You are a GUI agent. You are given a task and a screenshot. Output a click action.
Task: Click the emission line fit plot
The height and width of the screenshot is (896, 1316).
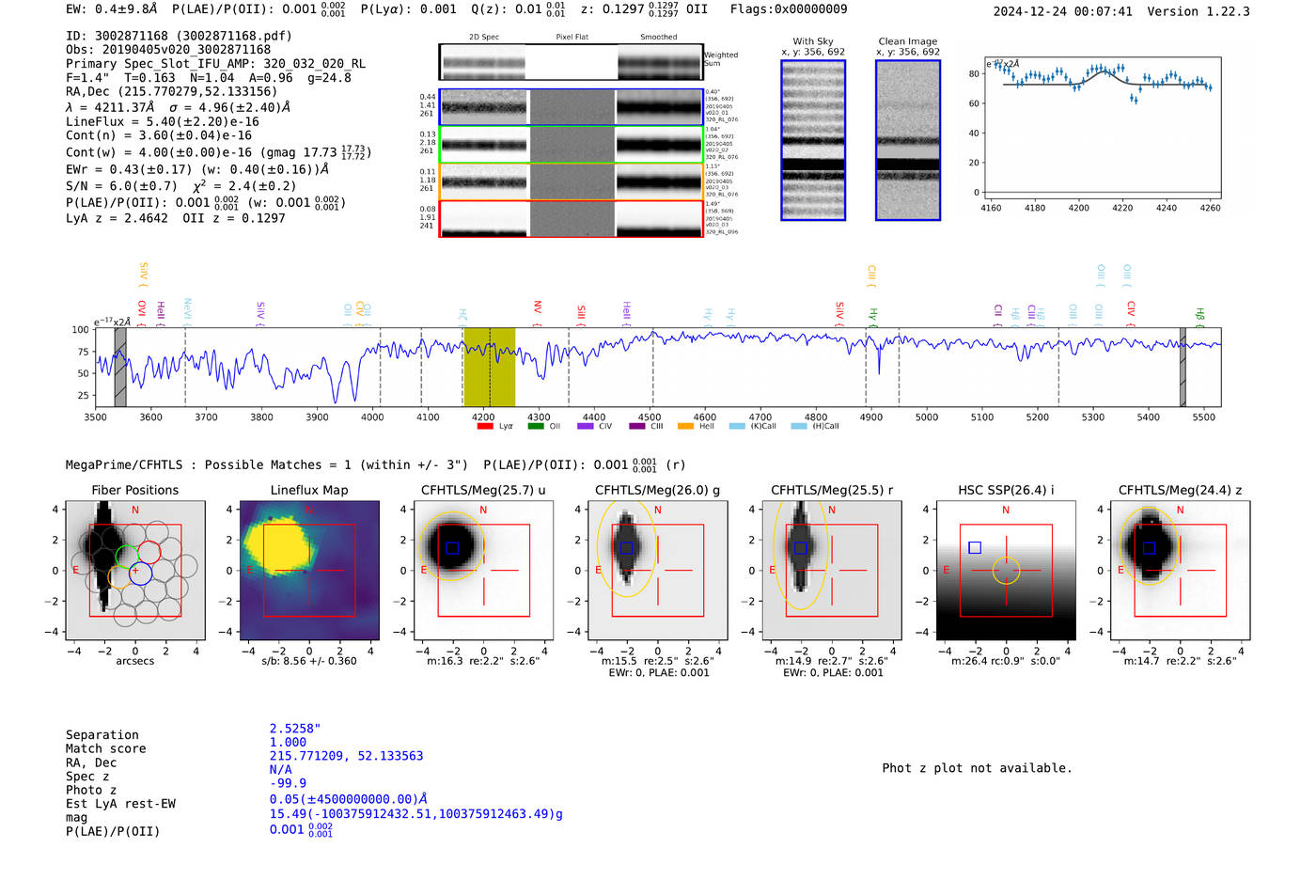[x=1104, y=127]
